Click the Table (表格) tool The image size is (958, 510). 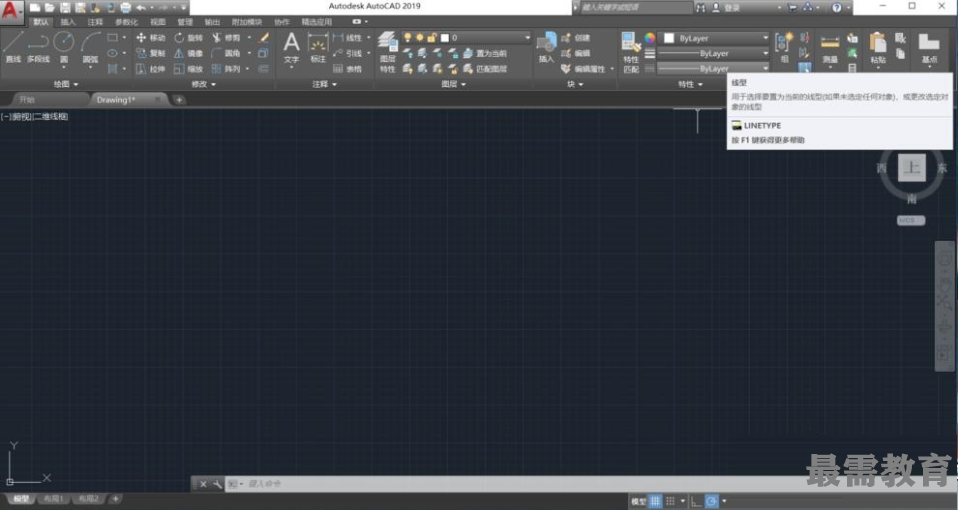[x=348, y=69]
